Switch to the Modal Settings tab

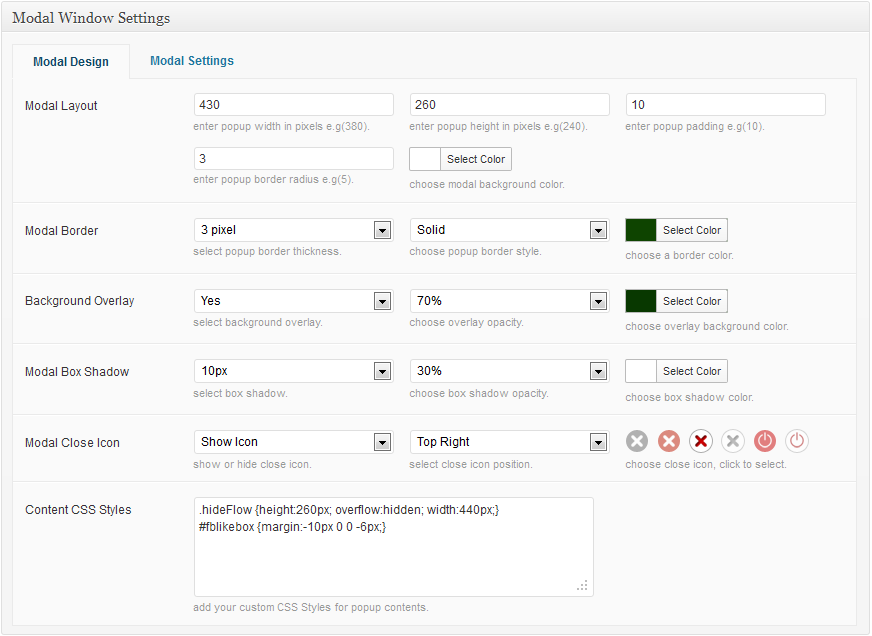click(x=192, y=61)
